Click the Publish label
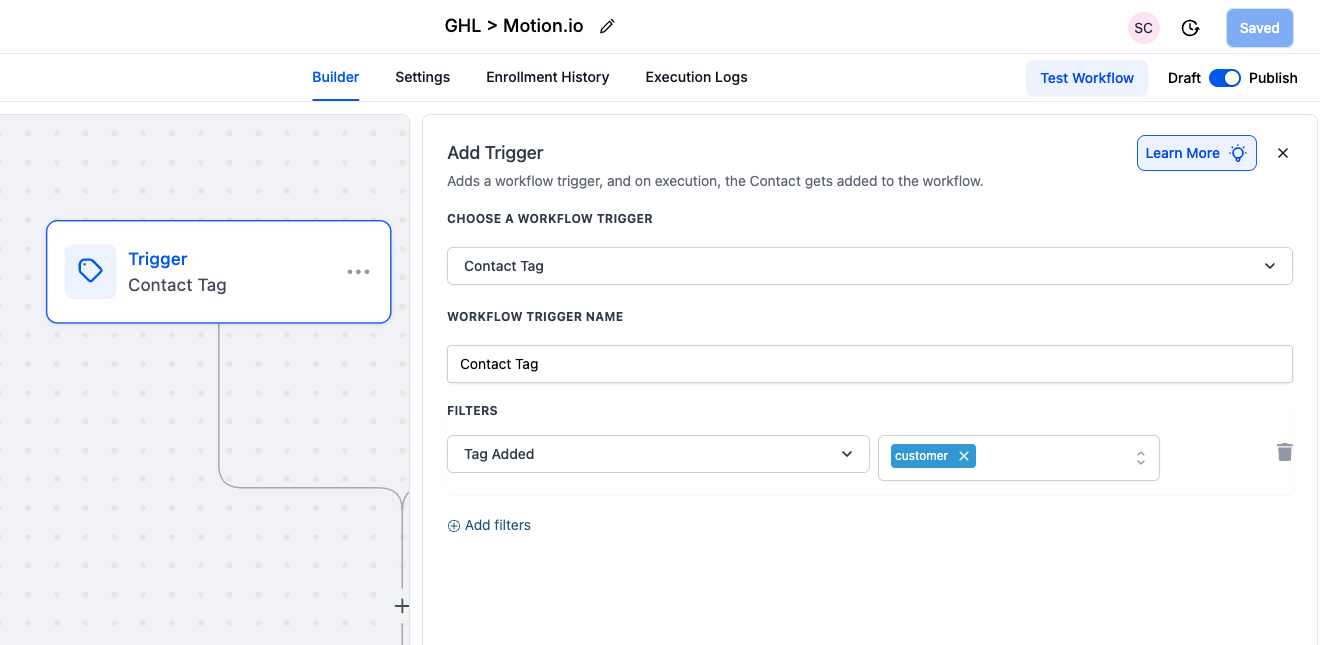This screenshot has width=1320, height=645. [x=1273, y=78]
